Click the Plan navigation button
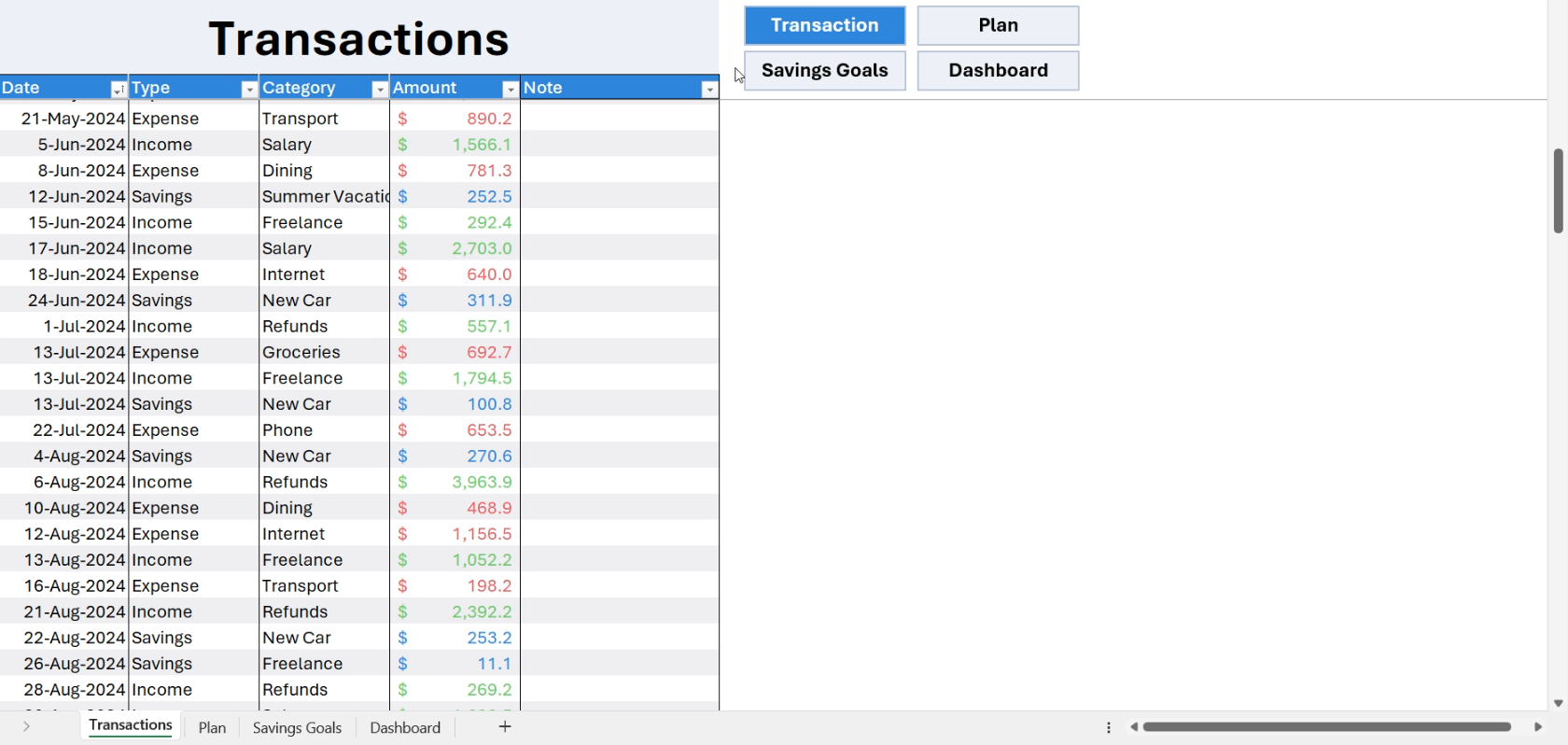Viewport: 1568px width, 745px height. (998, 26)
